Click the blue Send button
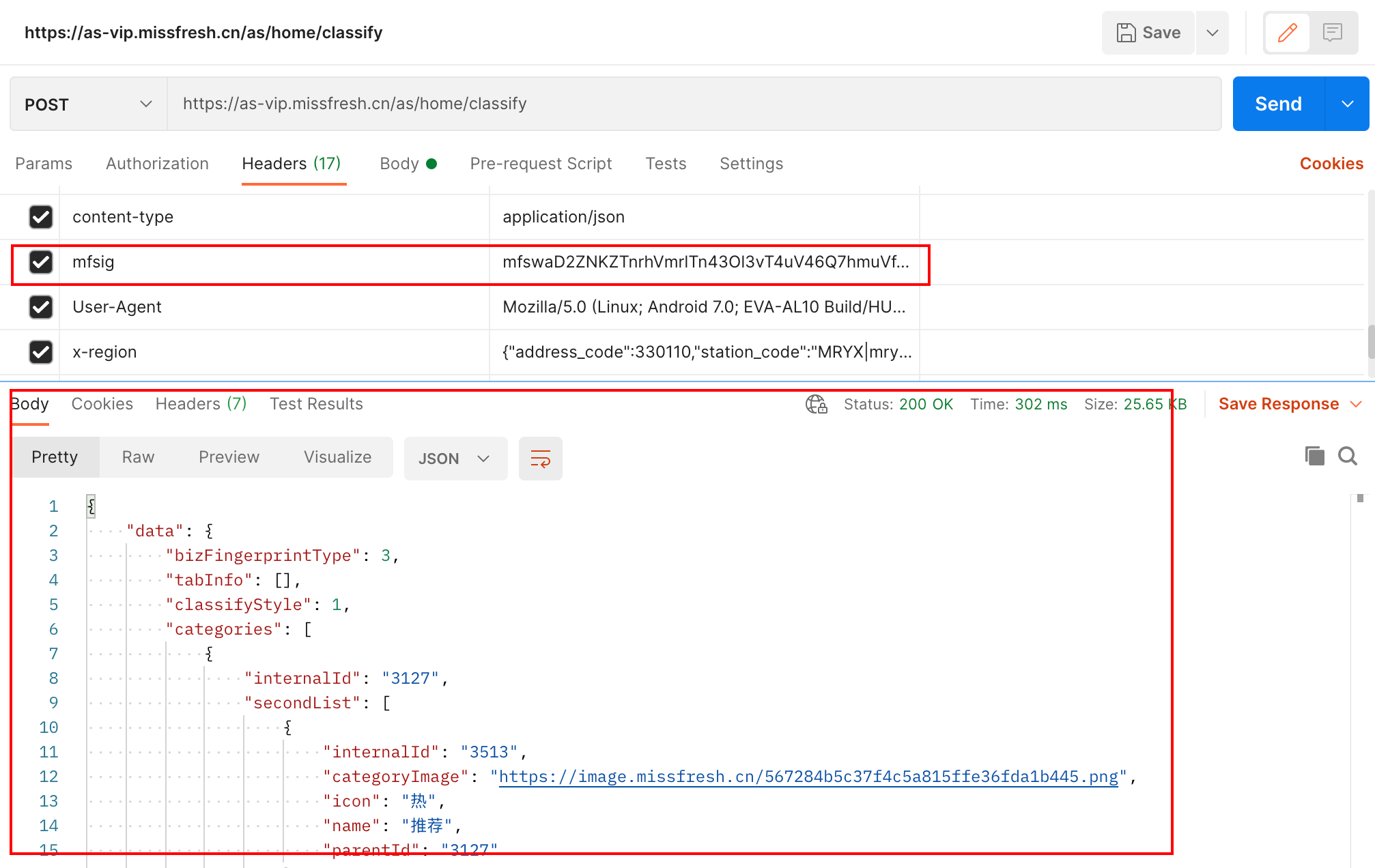 [x=1278, y=104]
